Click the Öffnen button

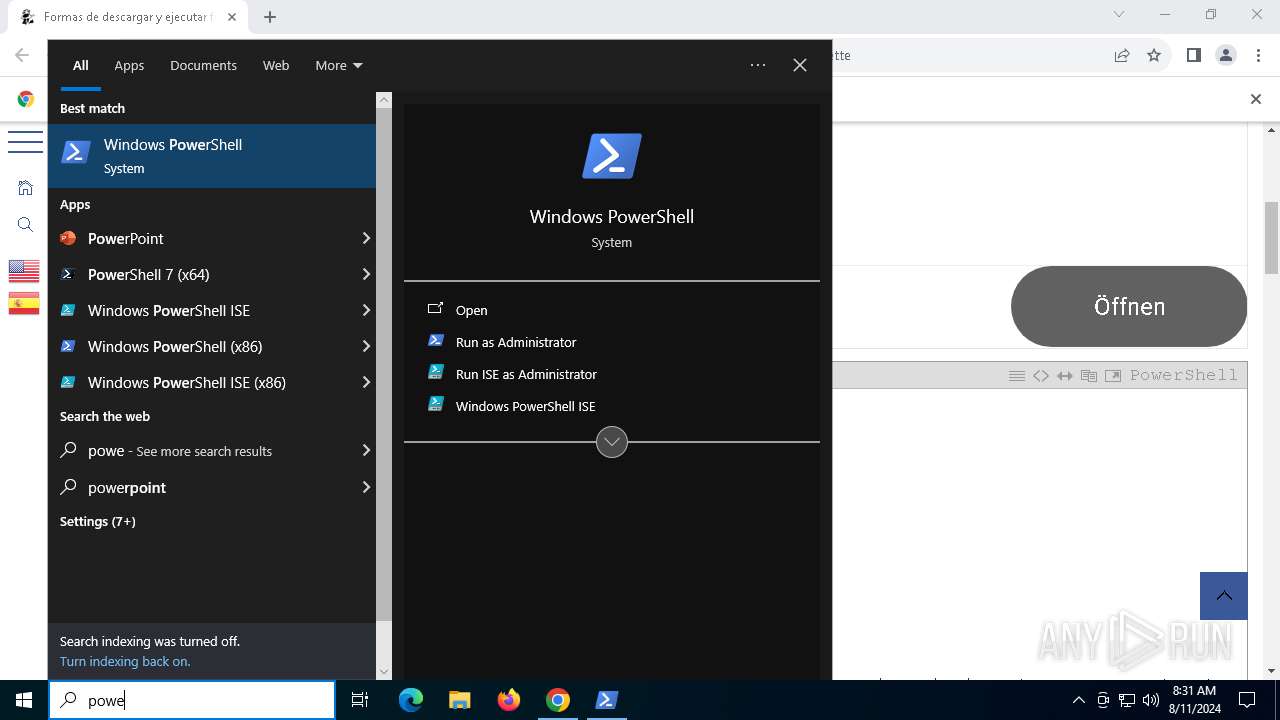coord(1129,306)
